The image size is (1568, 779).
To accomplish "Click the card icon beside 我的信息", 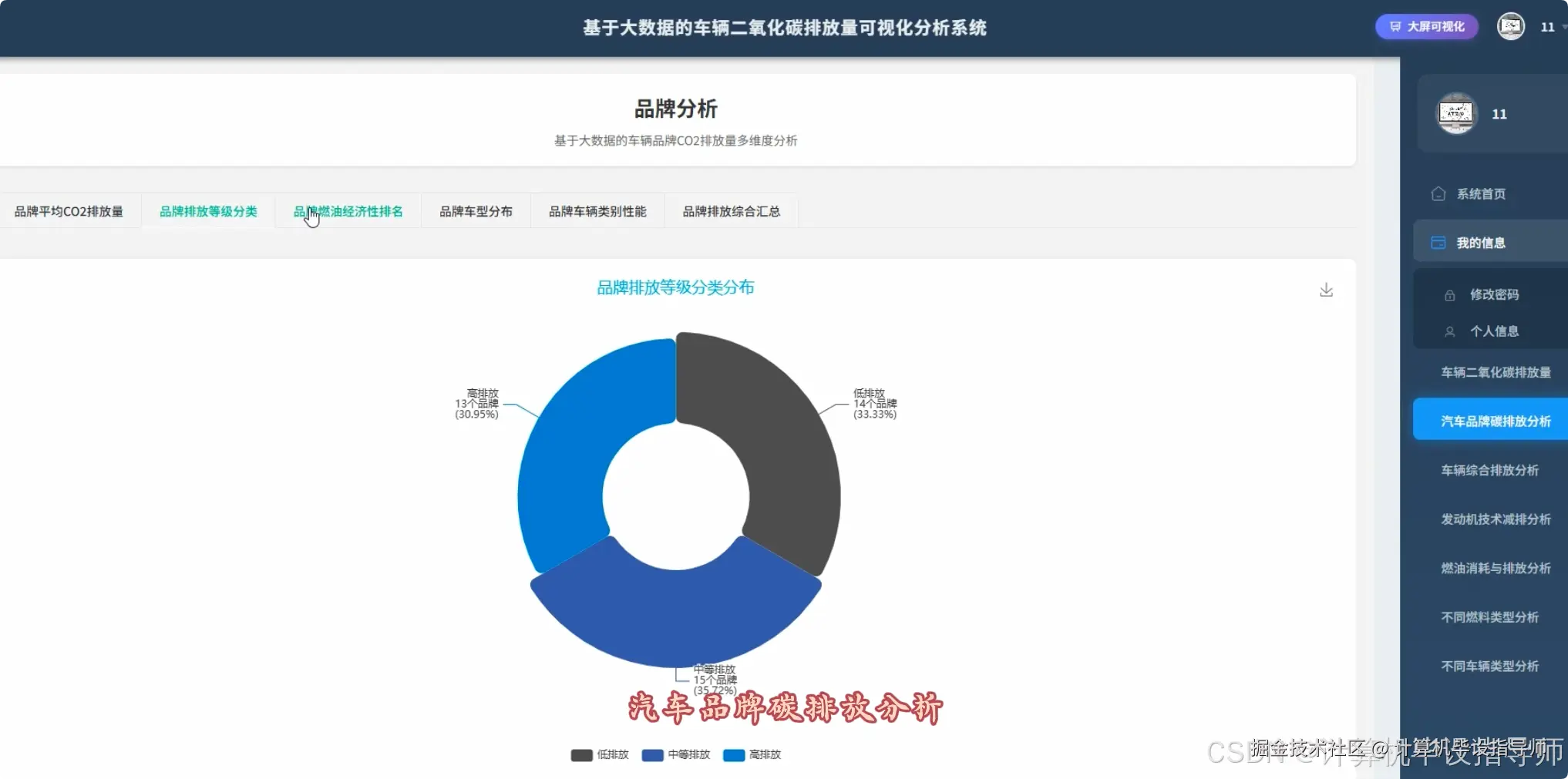I will (1438, 242).
